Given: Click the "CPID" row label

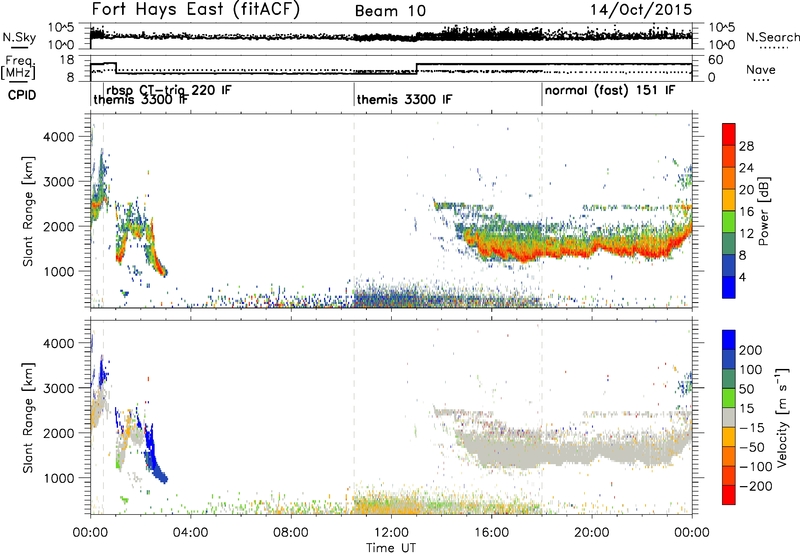Looking at the screenshot, I should click(22, 95).
